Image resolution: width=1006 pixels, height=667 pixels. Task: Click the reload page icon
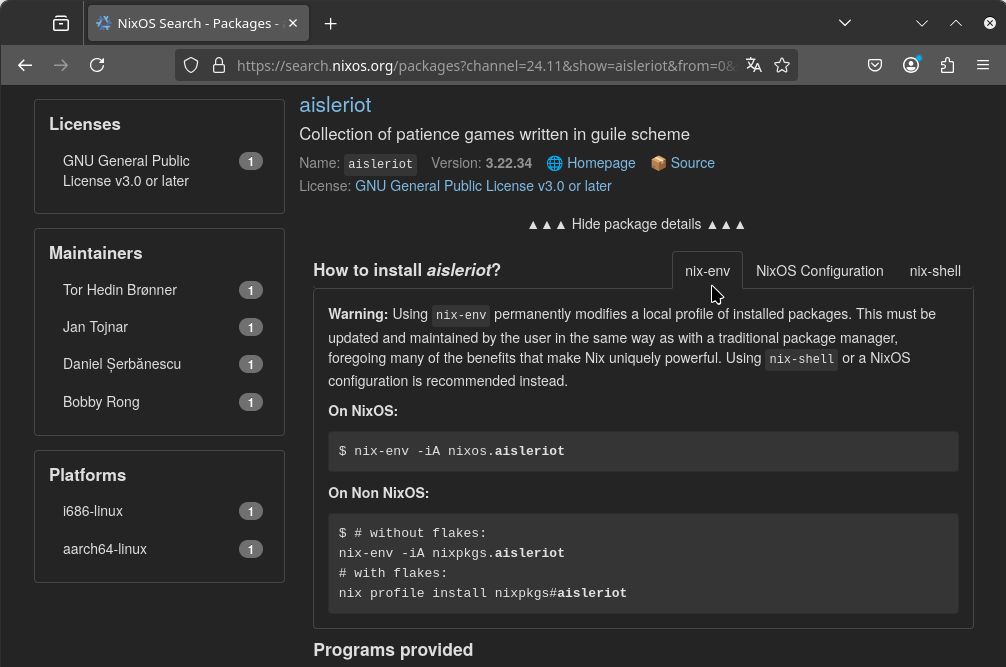(x=97, y=65)
